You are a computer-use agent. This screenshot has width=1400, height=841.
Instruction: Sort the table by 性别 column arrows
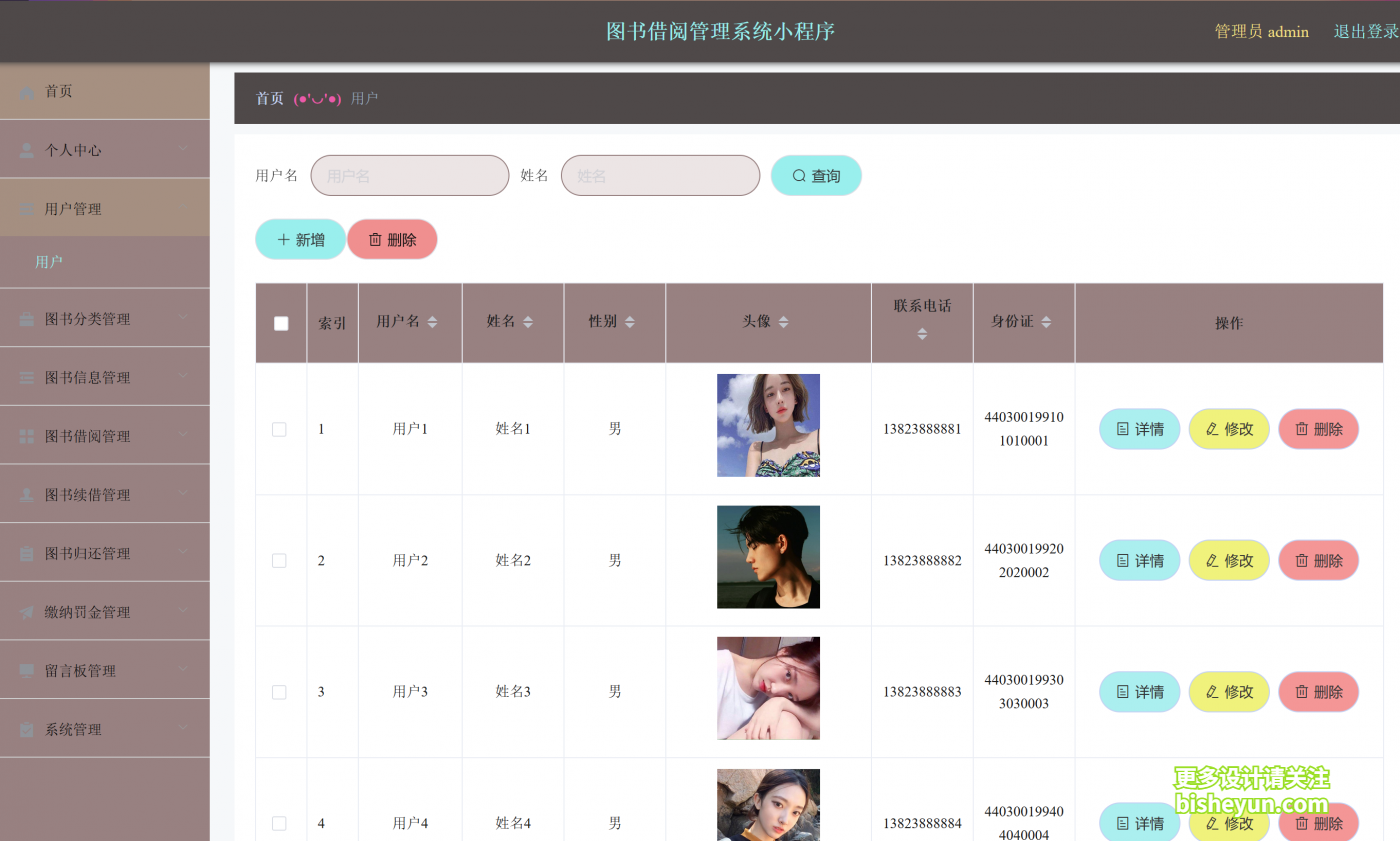coord(630,322)
